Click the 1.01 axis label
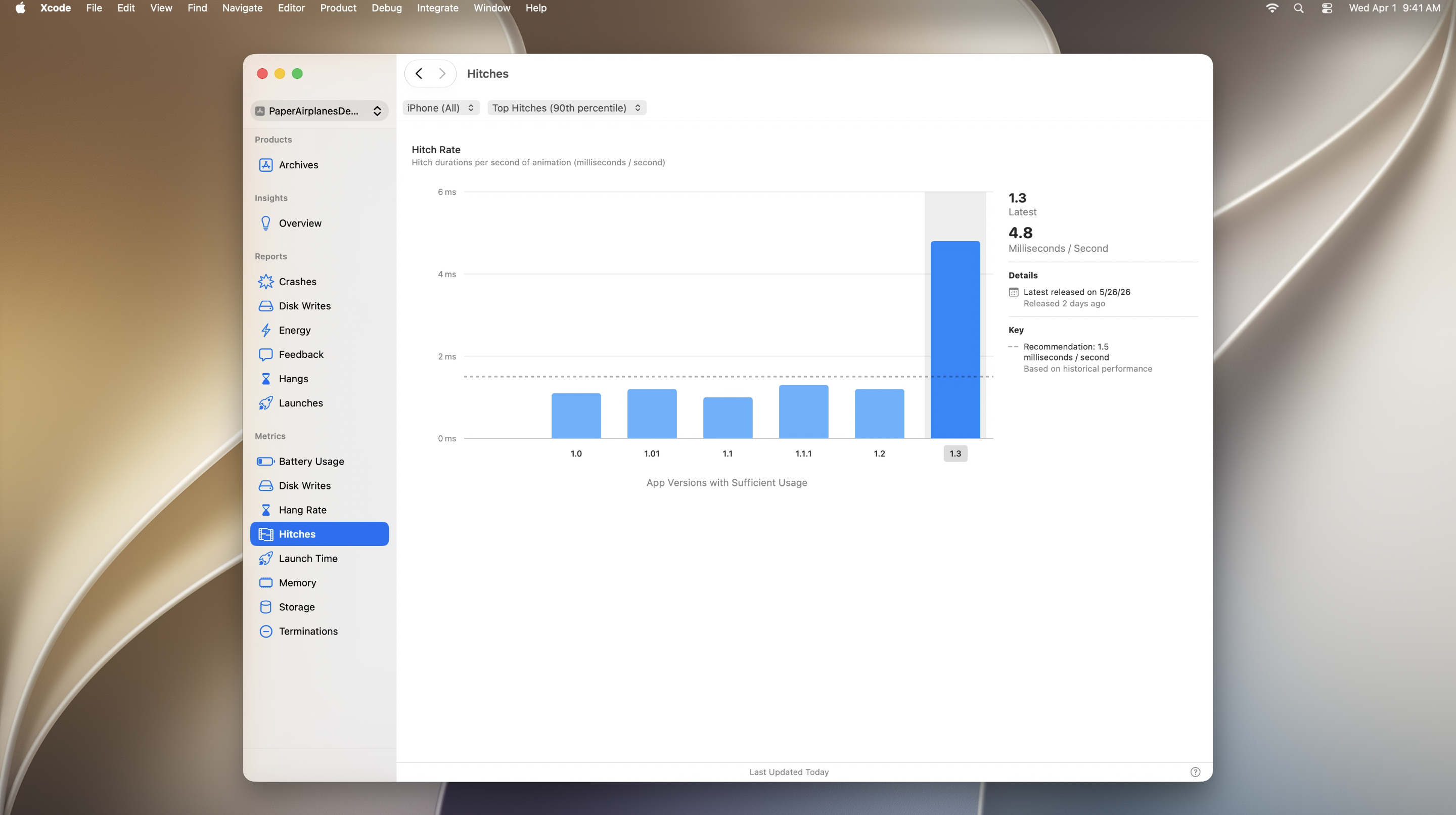Screen dimensions: 1456x815 652,454
